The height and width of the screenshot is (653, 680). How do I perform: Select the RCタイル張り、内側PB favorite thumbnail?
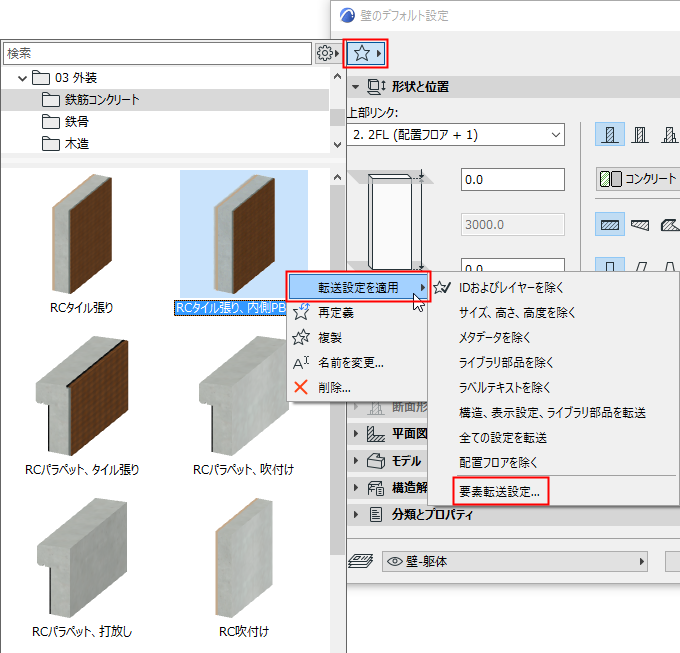pos(244,234)
